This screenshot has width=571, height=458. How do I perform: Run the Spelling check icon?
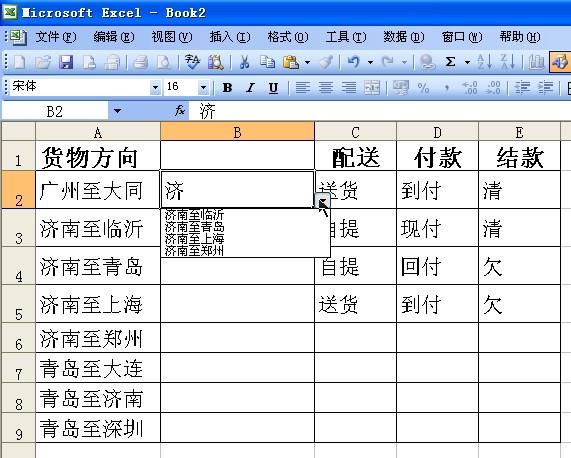click(x=192, y=62)
